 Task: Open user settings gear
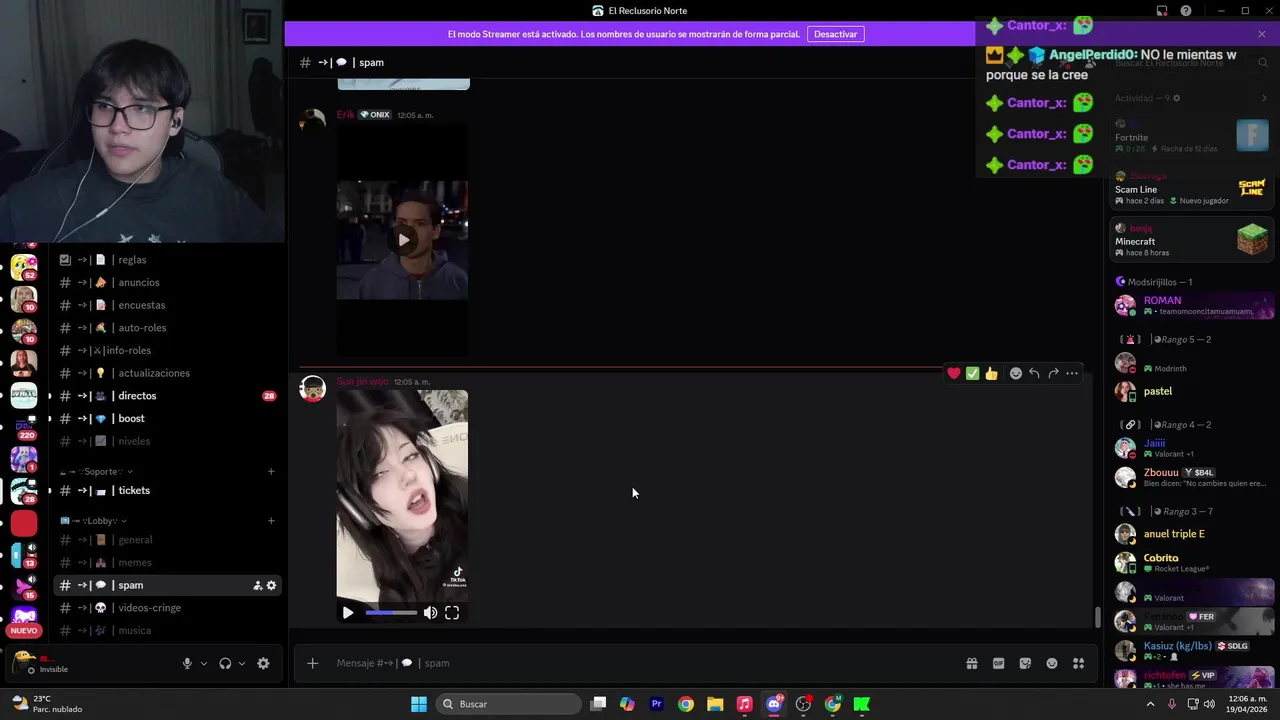(x=263, y=663)
